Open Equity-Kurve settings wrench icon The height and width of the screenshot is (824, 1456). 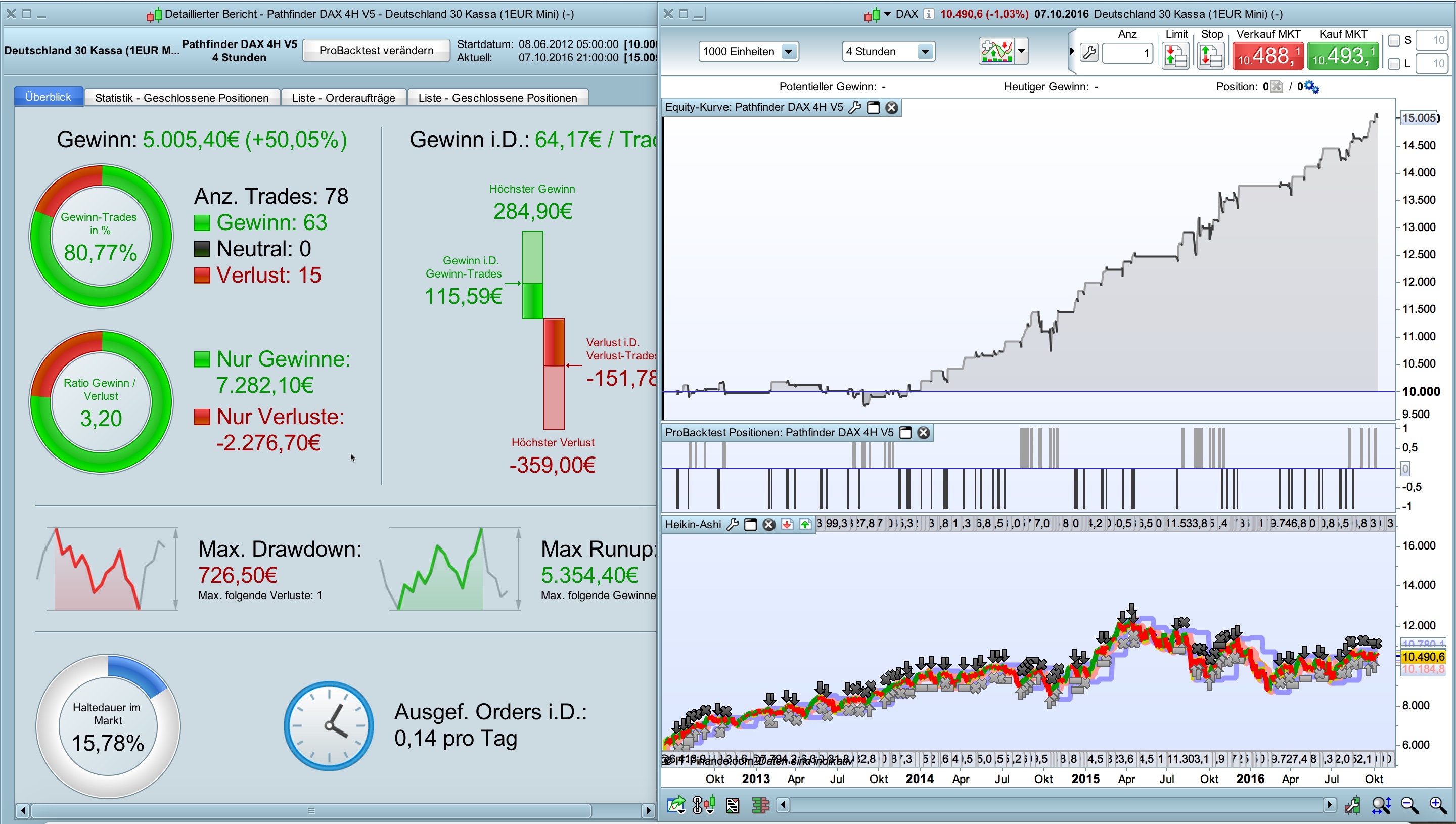854,107
